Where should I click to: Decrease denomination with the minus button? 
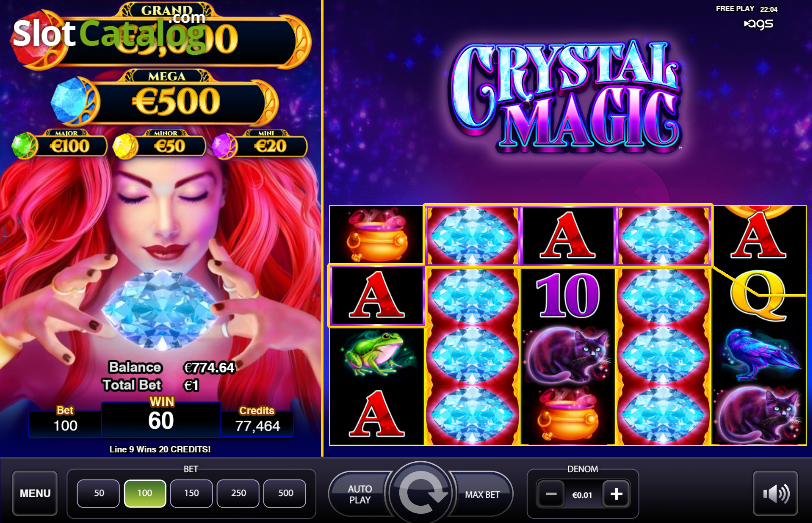click(x=551, y=495)
